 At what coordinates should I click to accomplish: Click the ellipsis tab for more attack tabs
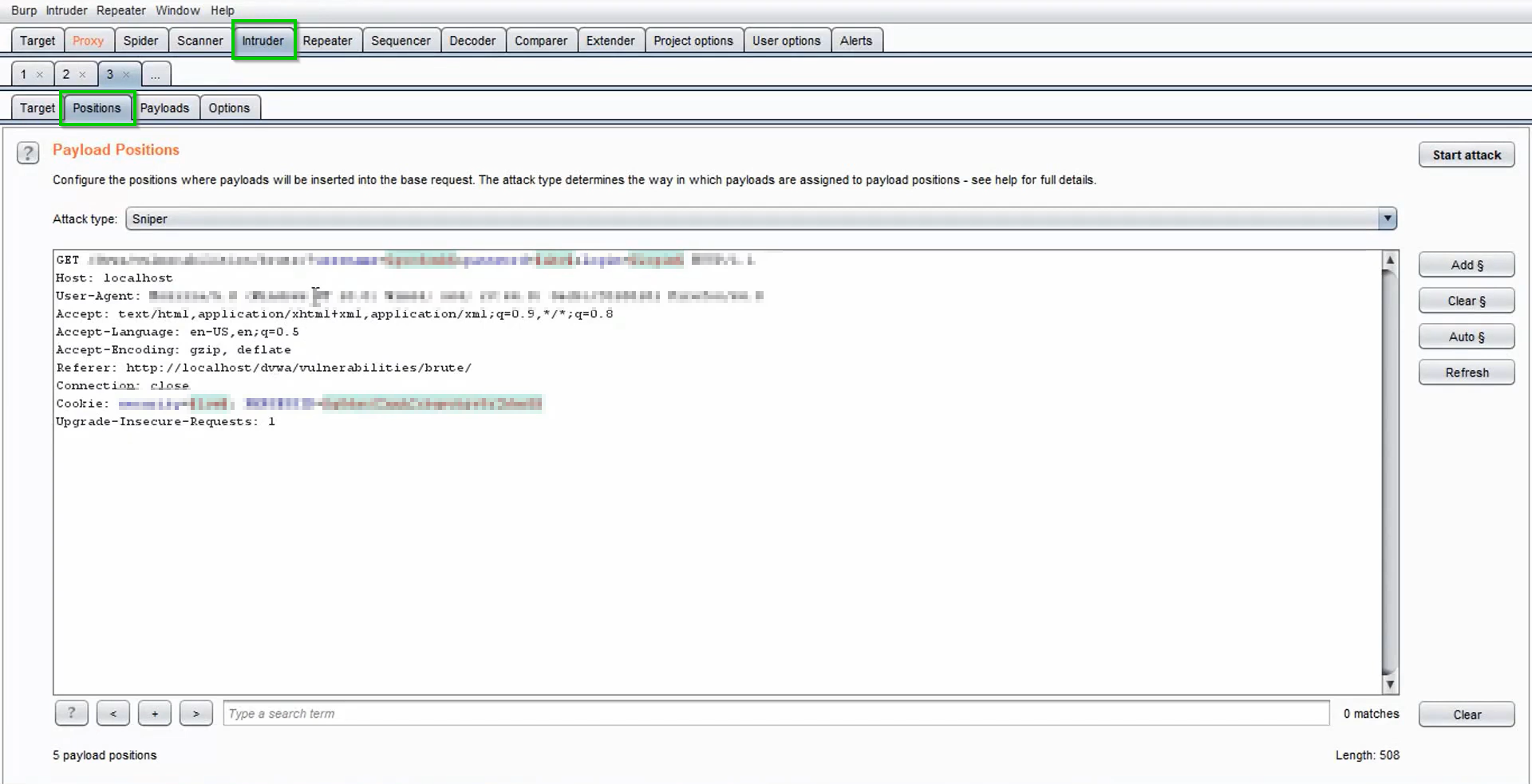(156, 73)
